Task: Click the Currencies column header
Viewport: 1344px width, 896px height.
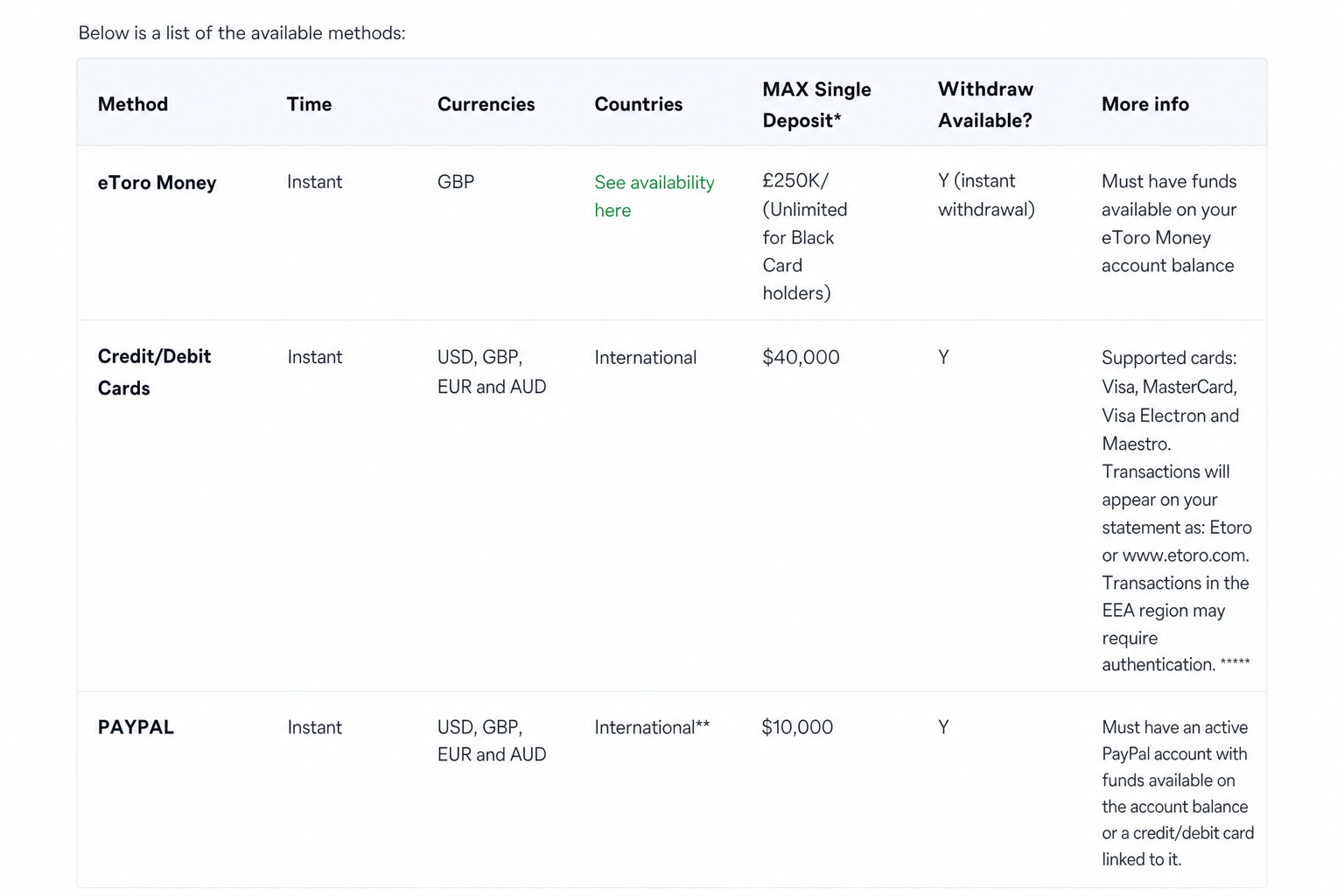Action: pyautogui.click(x=486, y=104)
